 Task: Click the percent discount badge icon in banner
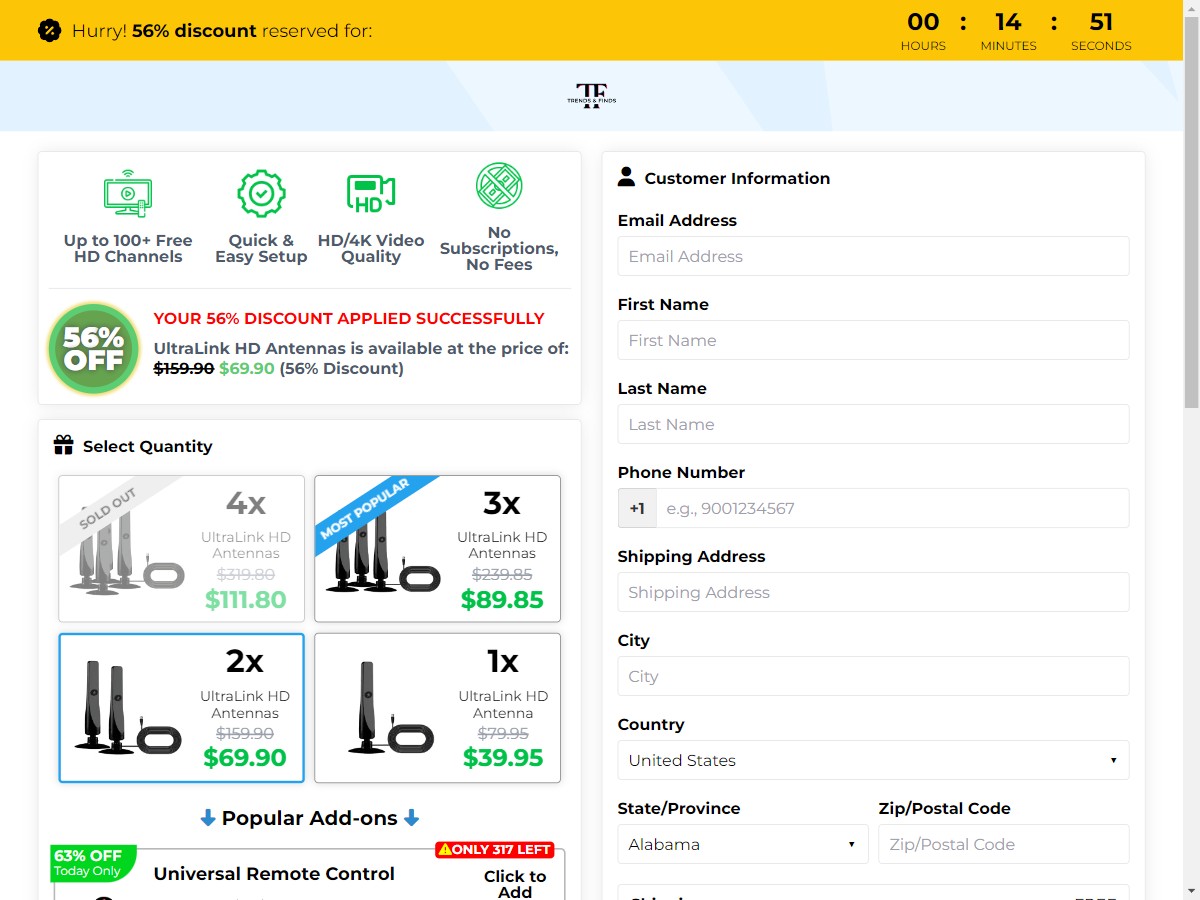(x=49, y=30)
